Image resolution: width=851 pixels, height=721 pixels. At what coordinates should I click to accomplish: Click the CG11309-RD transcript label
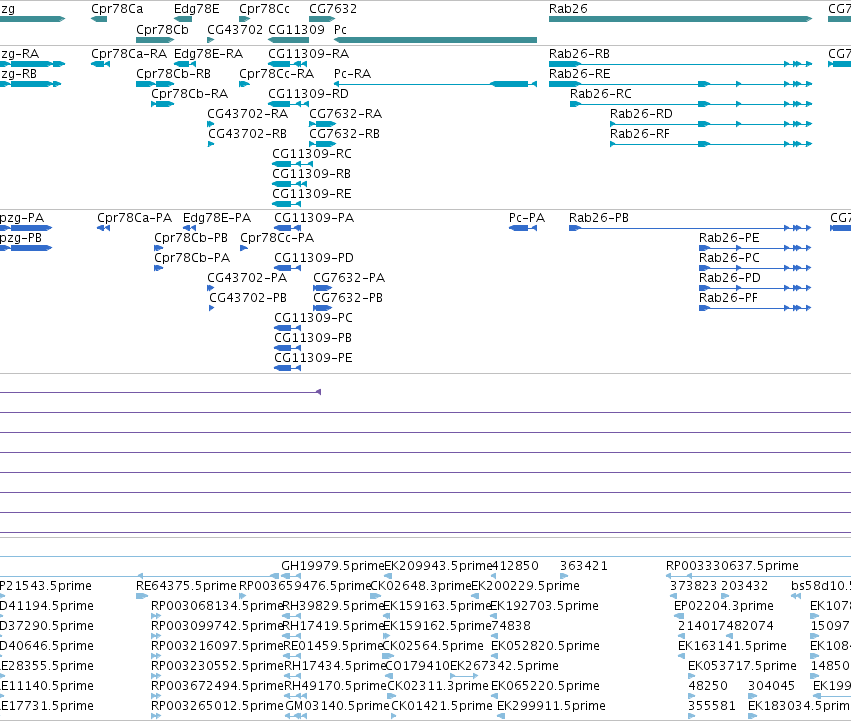tap(308, 93)
